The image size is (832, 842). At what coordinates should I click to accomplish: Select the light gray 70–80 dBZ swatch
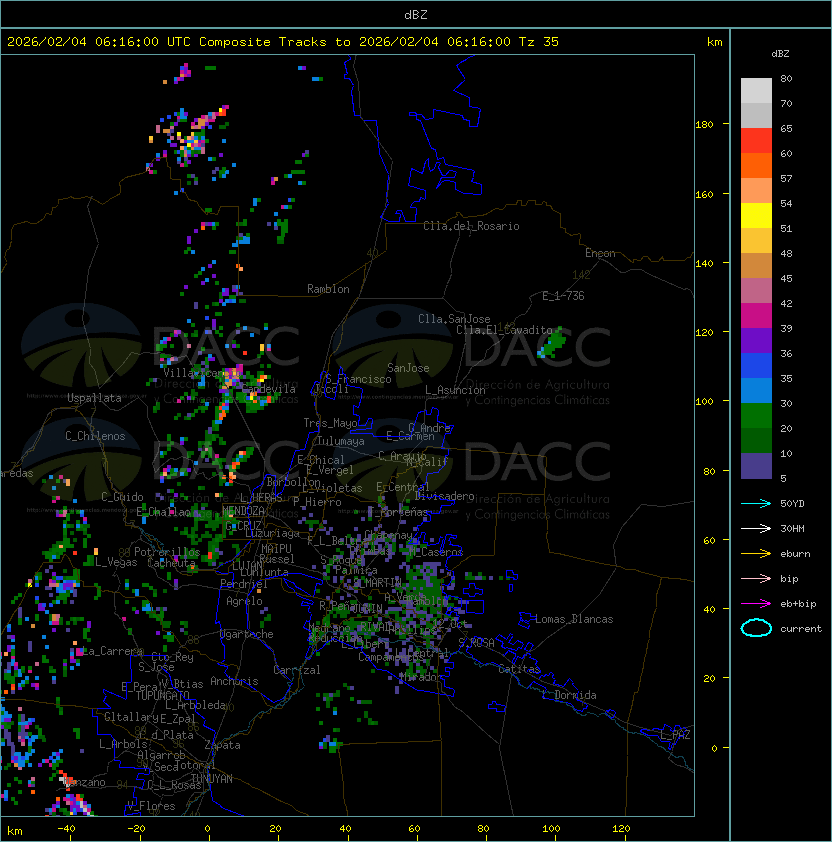click(756, 90)
